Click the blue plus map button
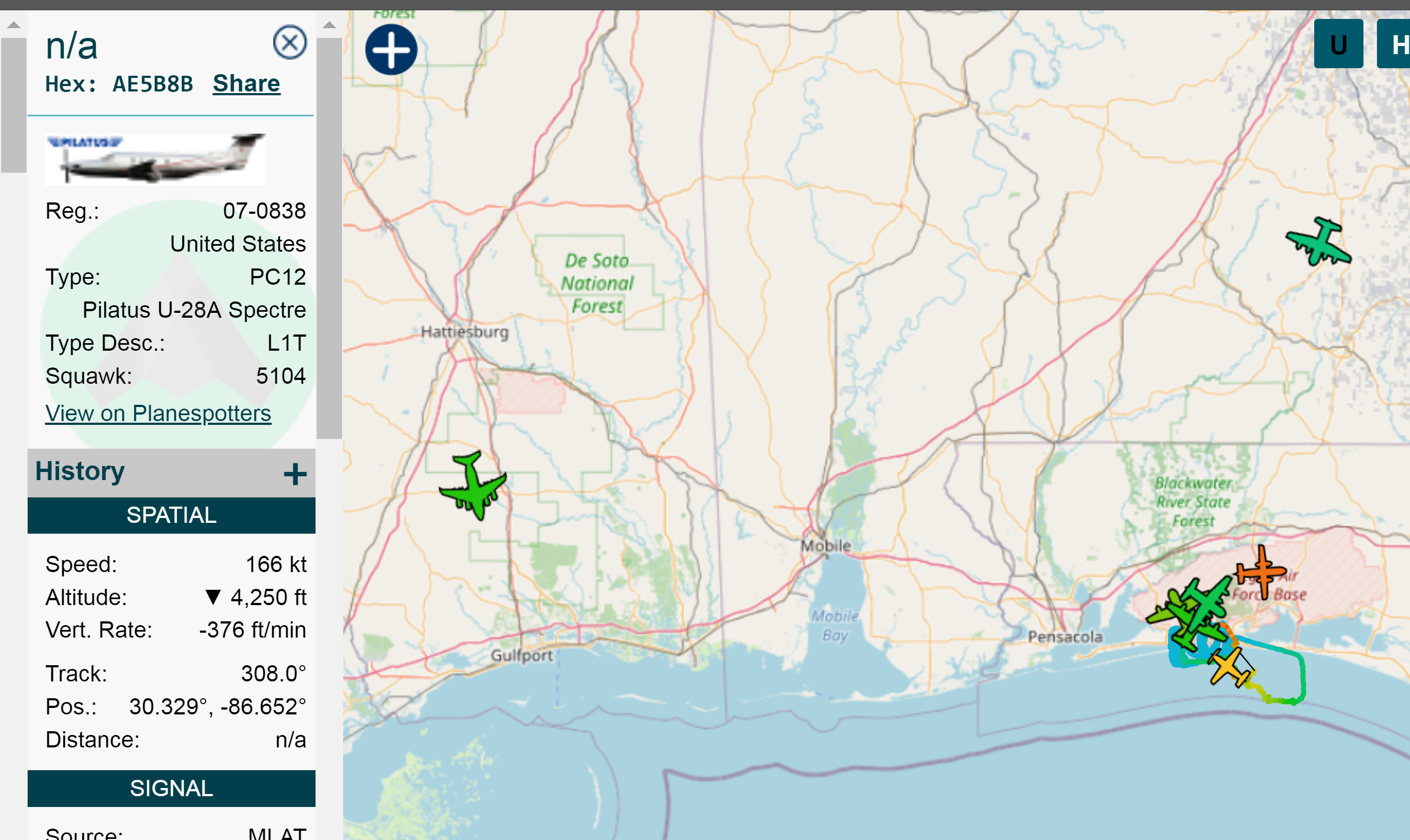 click(x=391, y=49)
